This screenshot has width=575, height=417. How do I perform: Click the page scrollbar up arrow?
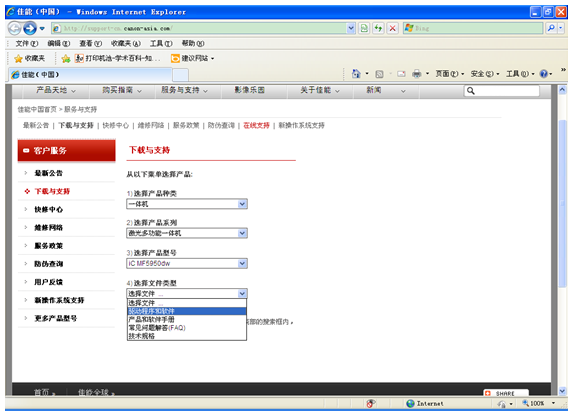pyautogui.click(x=563, y=90)
